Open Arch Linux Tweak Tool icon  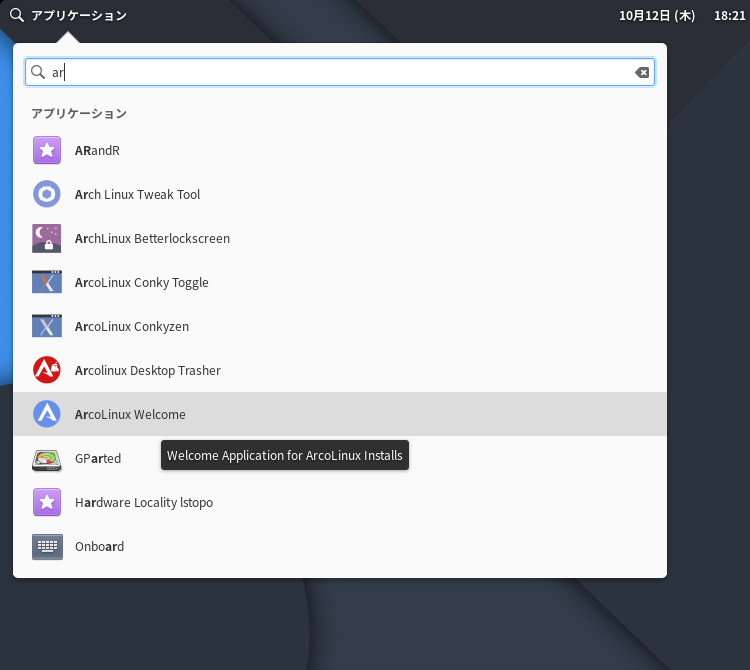pos(47,194)
